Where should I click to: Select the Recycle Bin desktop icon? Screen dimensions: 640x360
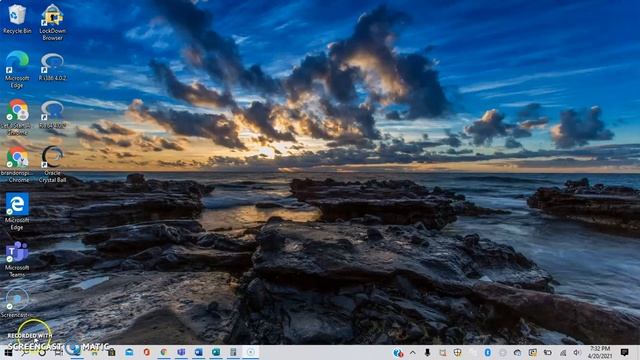pyautogui.click(x=17, y=19)
